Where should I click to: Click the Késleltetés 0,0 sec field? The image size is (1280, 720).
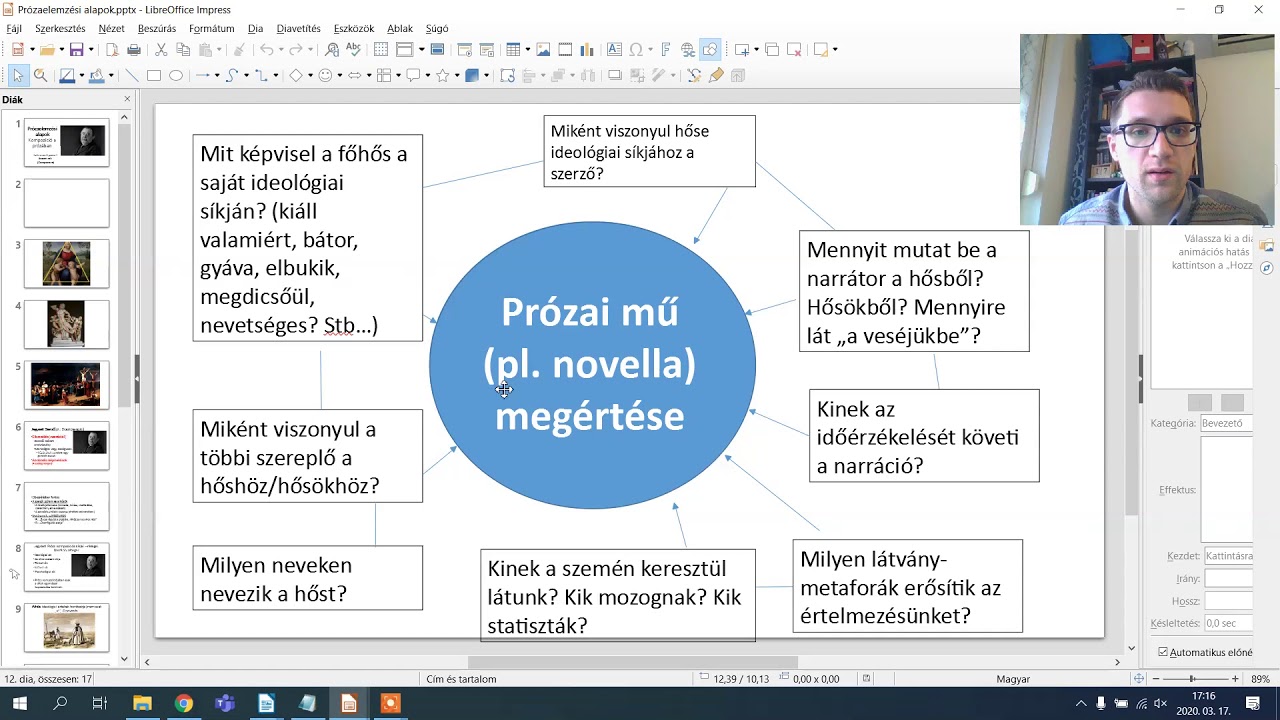(x=1228, y=623)
